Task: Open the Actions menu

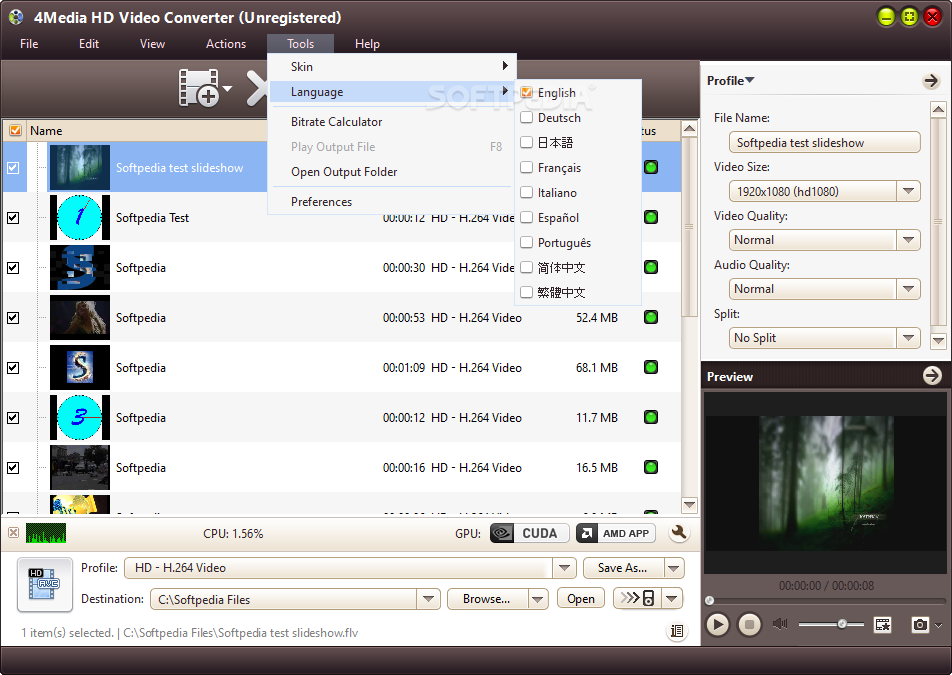Action: pos(226,44)
